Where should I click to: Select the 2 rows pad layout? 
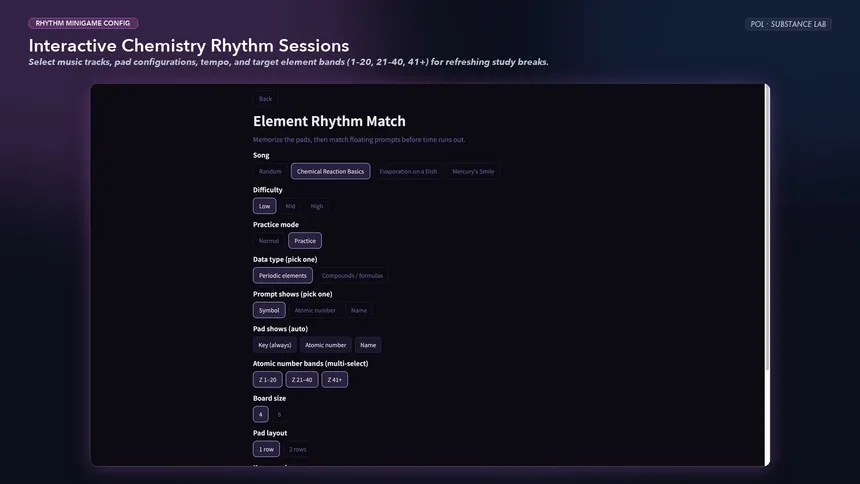[298, 449]
